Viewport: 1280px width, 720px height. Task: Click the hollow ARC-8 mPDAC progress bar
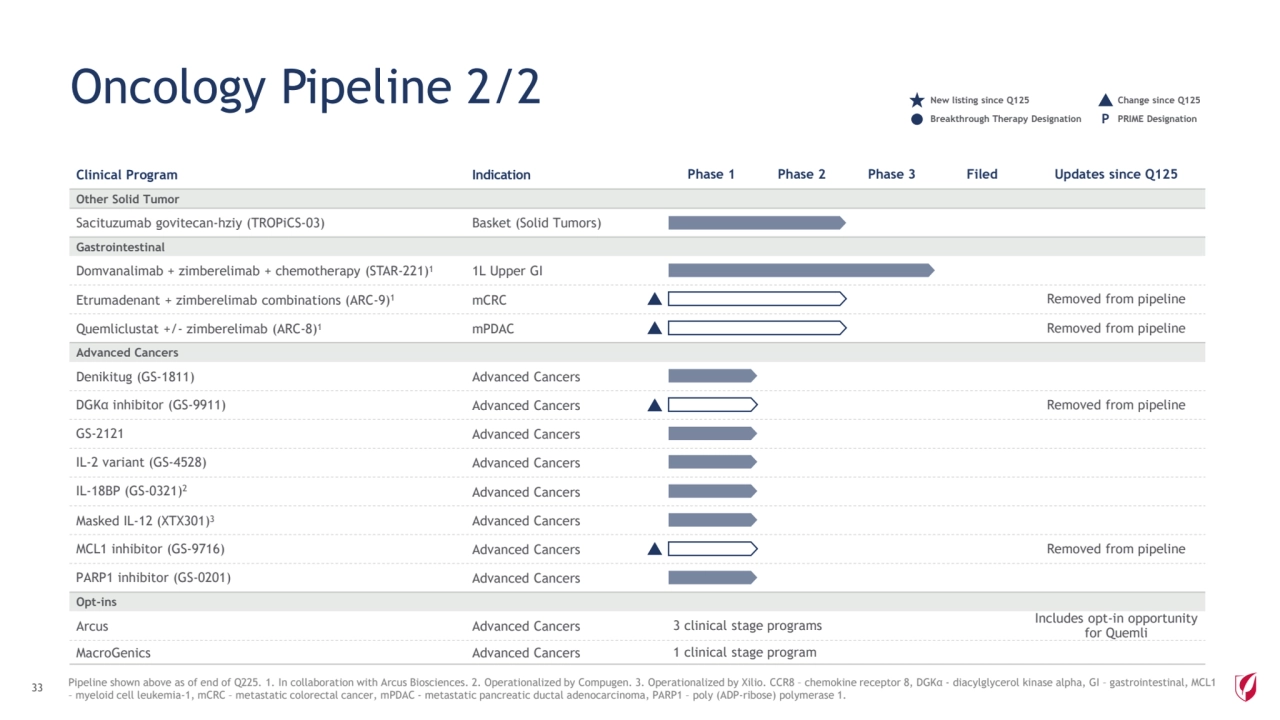(757, 327)
